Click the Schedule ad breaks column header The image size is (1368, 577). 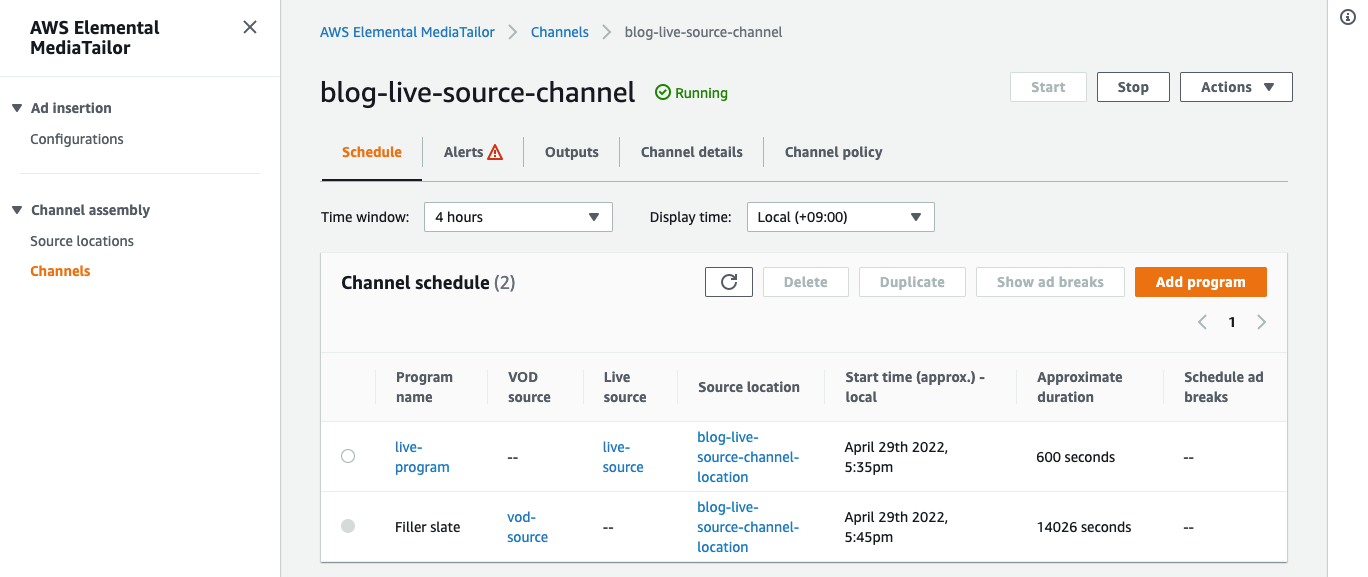point(1223,387)
